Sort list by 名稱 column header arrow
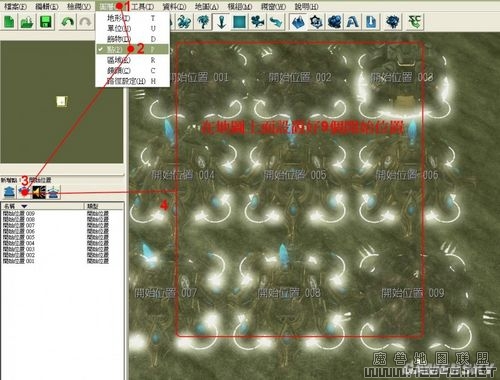The width and height of the screenshot is (500, 380). pyautogui.click(x=24, y=206)
